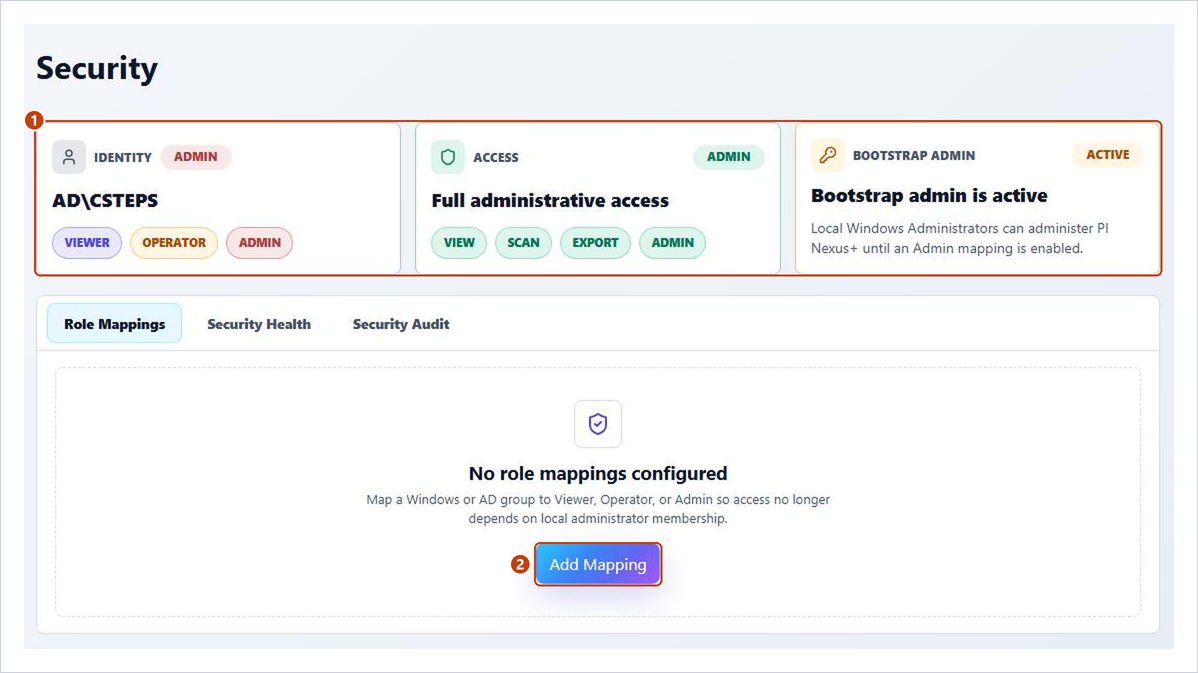Click the AD\CSTEPS identity name
Image resolution: width=1198 pixels, height=673 pixels.
(x=105, y=201)
